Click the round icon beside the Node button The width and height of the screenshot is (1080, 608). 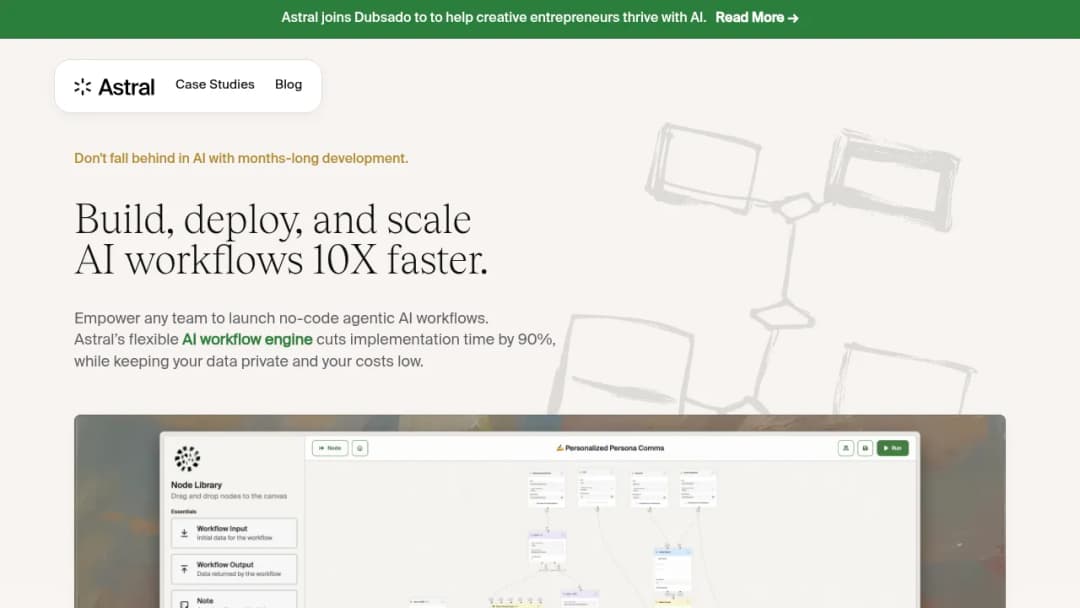tap(360, 448)
